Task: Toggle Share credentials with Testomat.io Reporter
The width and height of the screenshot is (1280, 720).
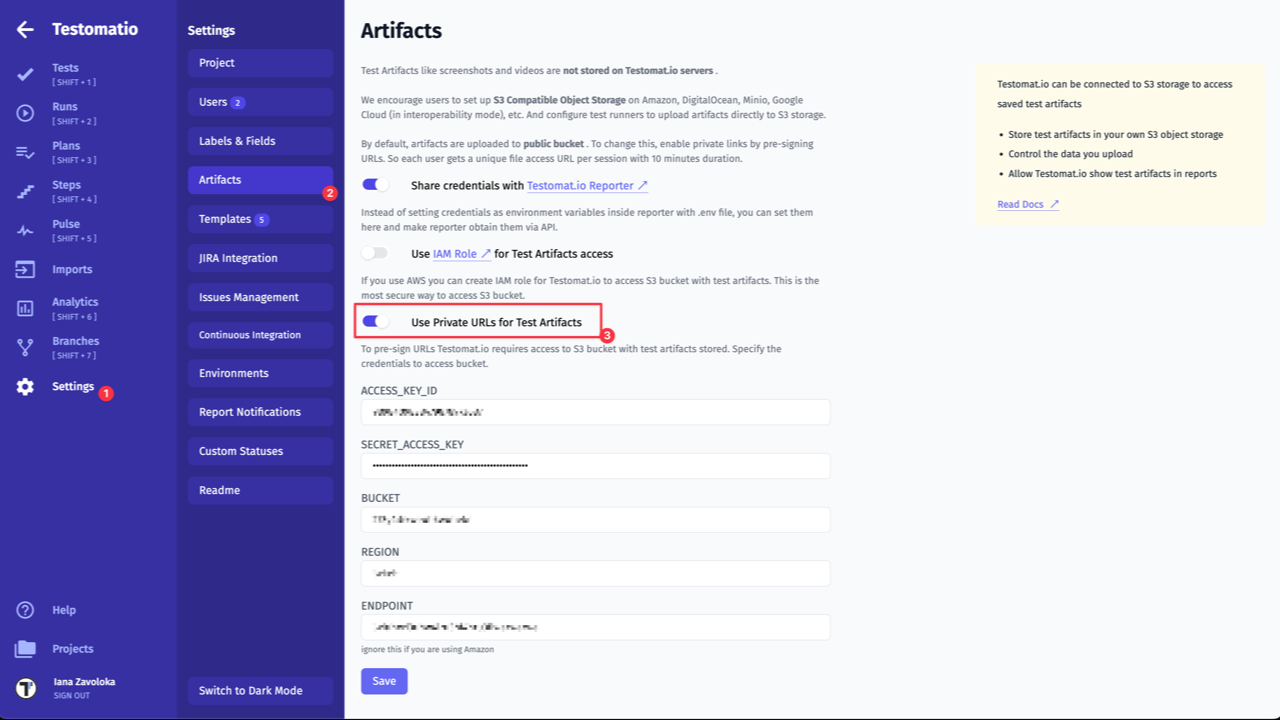Action: coord(375,185)
